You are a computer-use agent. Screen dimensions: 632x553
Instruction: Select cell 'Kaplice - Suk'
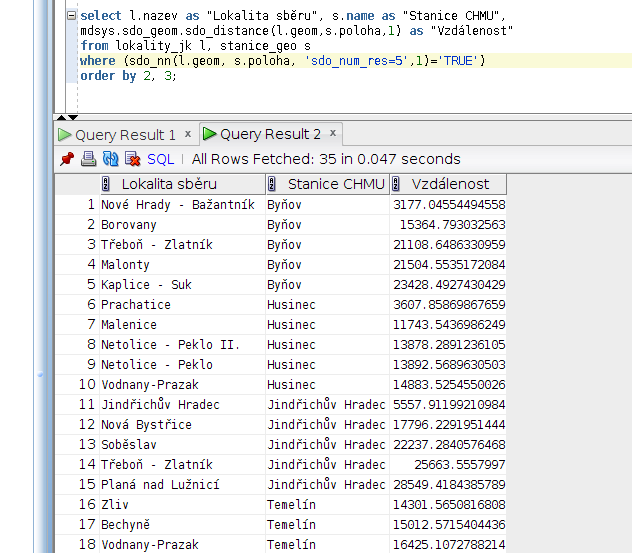[183, 285]
